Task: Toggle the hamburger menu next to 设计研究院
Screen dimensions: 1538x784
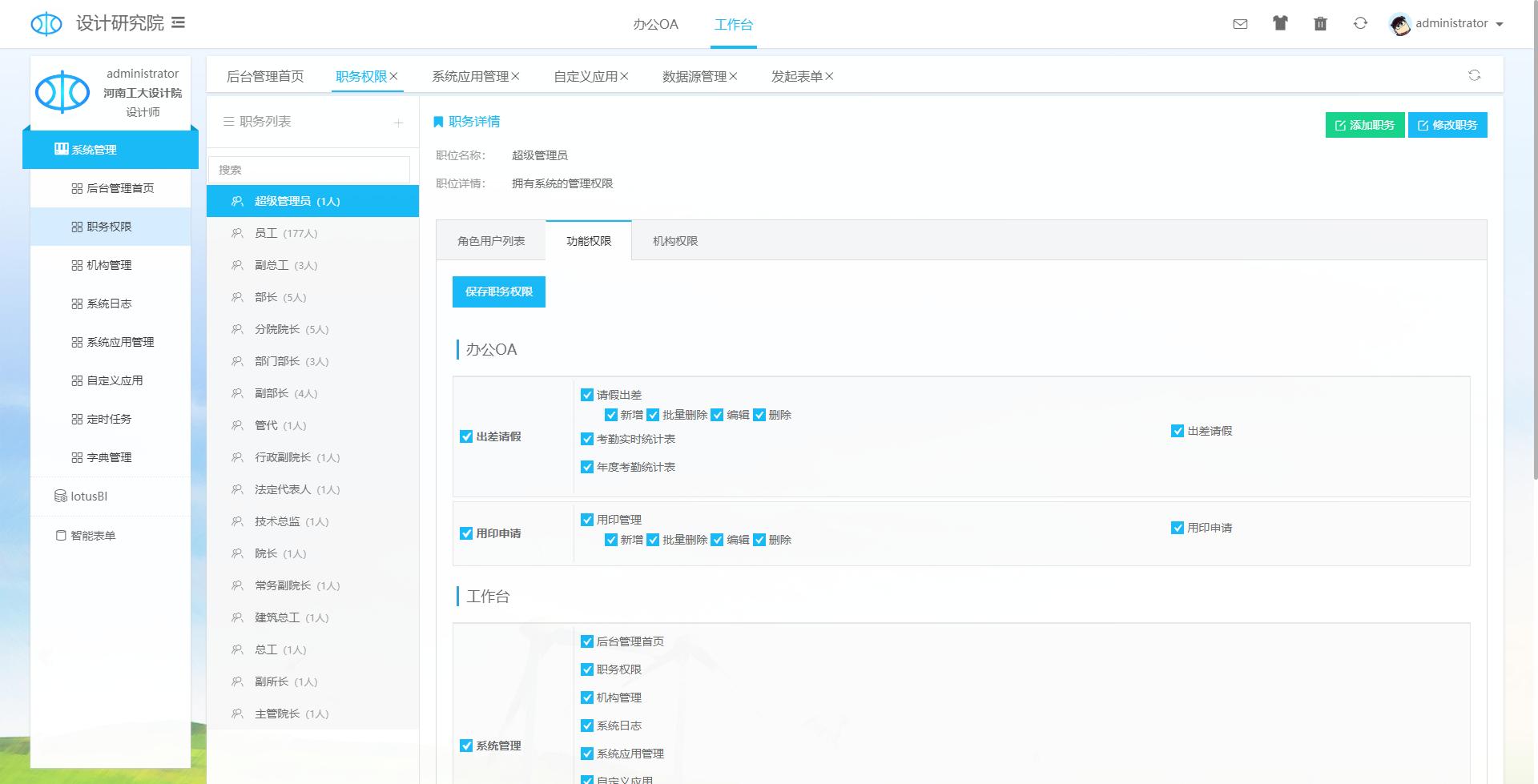Action: coord(179,23)
